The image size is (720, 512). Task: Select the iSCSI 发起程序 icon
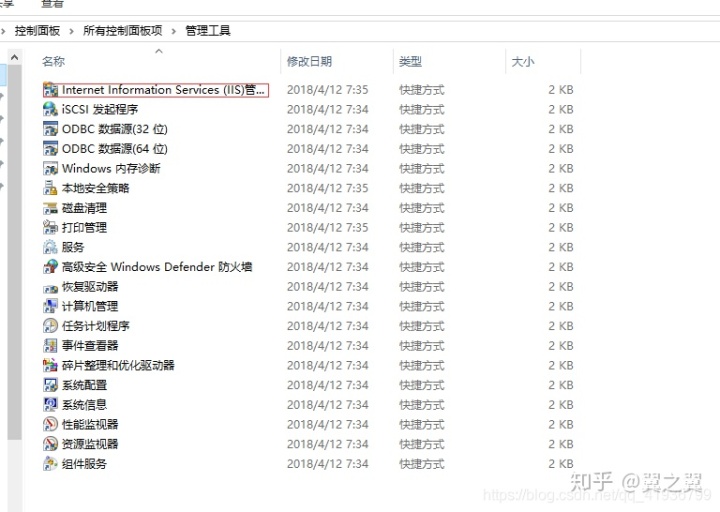pyautogui.click(x=51, y=109)
